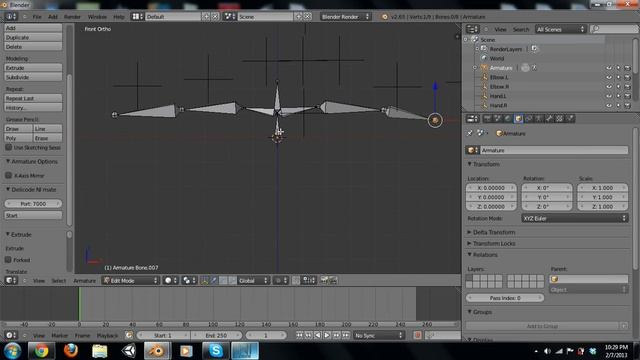The height and width of the screenshot is (360, 640).
Task: Open Firefox from the taskbar
Action: 71,351
